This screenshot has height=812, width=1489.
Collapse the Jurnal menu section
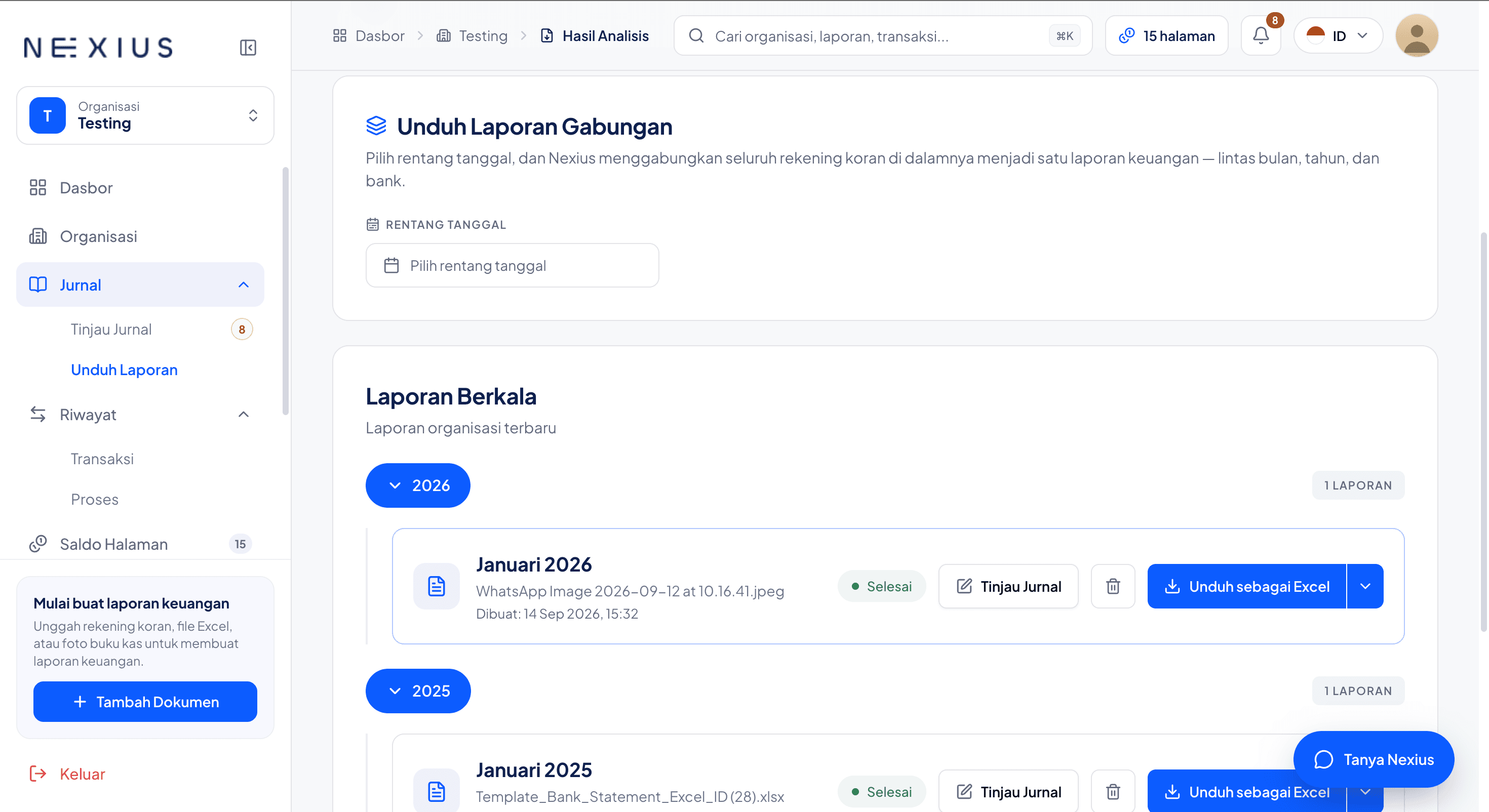pyautogui.click(x=243, y=285)
